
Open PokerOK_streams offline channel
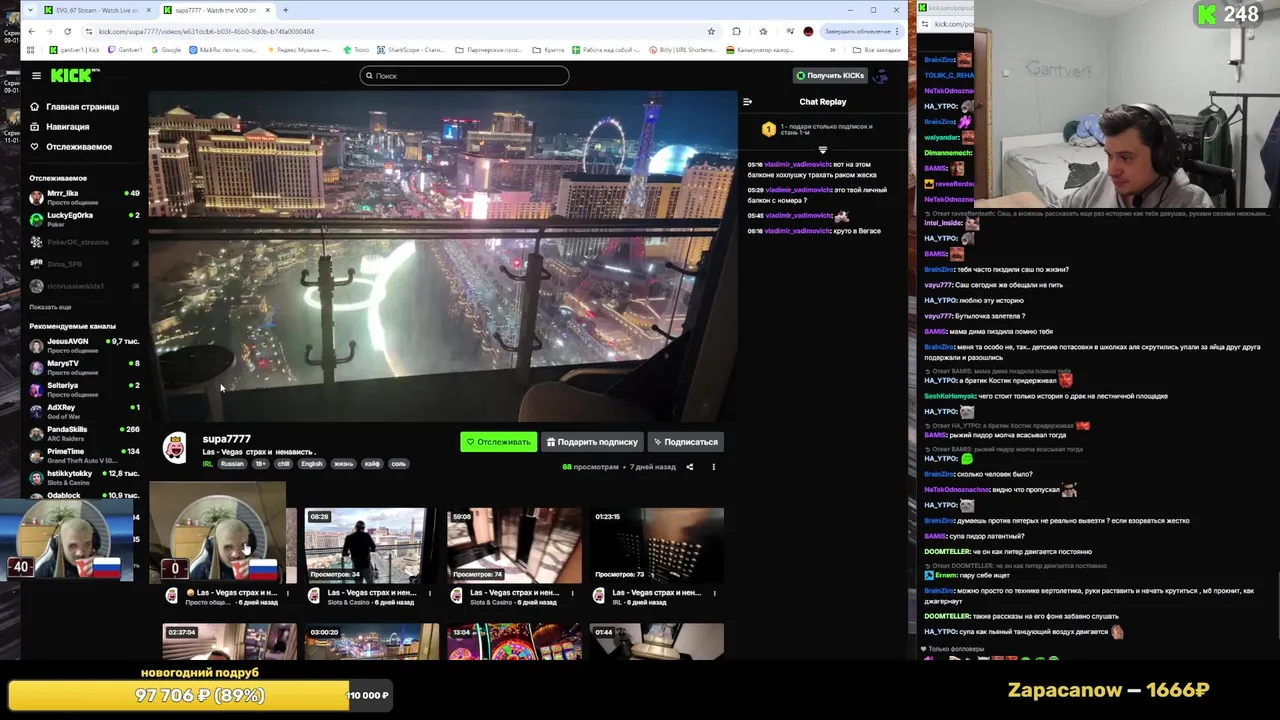click(84, 241)
